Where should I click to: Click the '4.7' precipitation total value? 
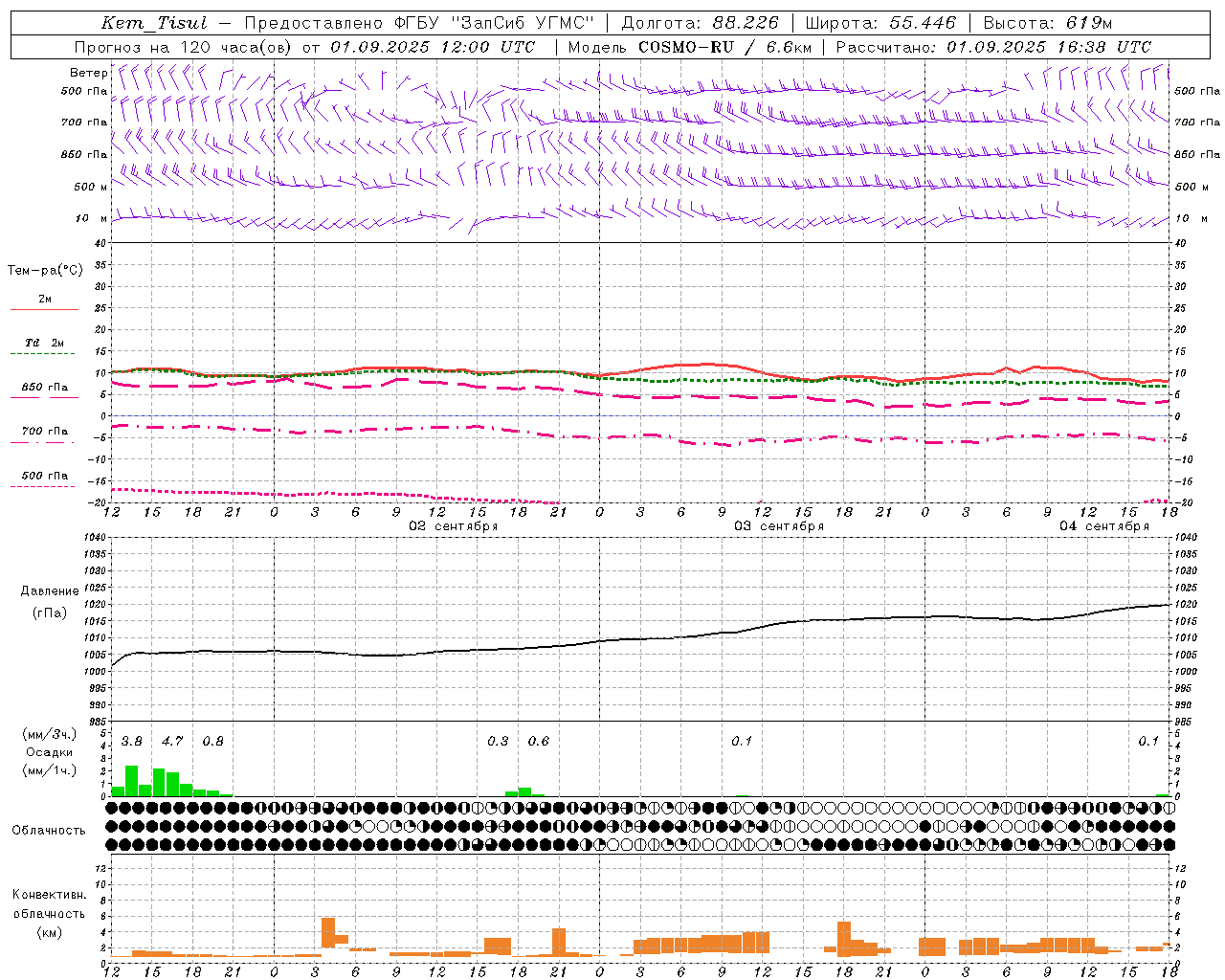pyautogui.click(x=172, y=742)
